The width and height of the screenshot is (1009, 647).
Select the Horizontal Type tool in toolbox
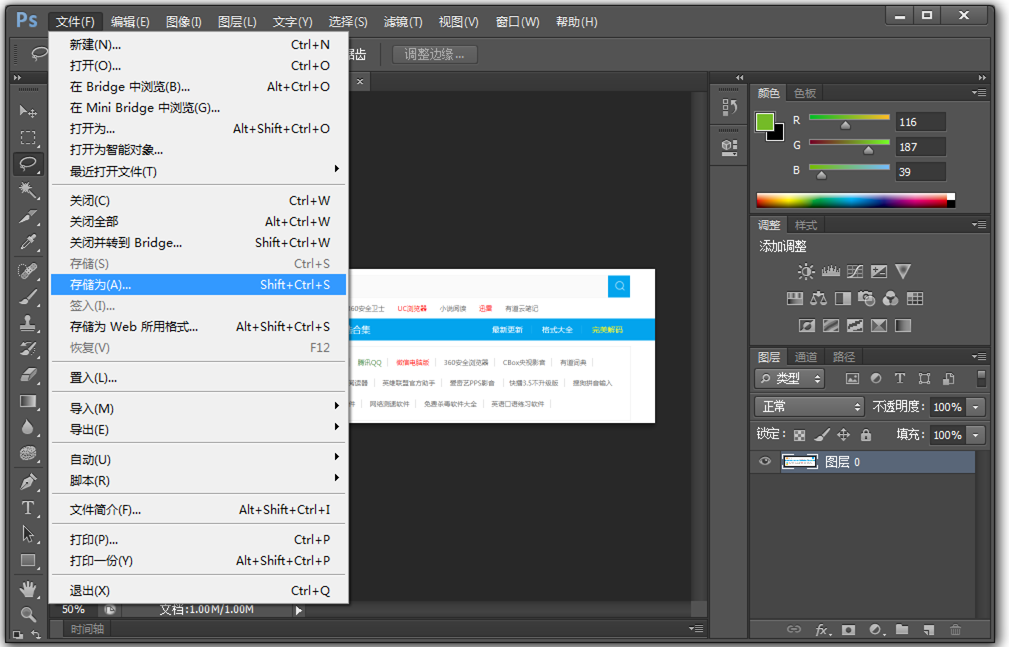pos(28,508)
